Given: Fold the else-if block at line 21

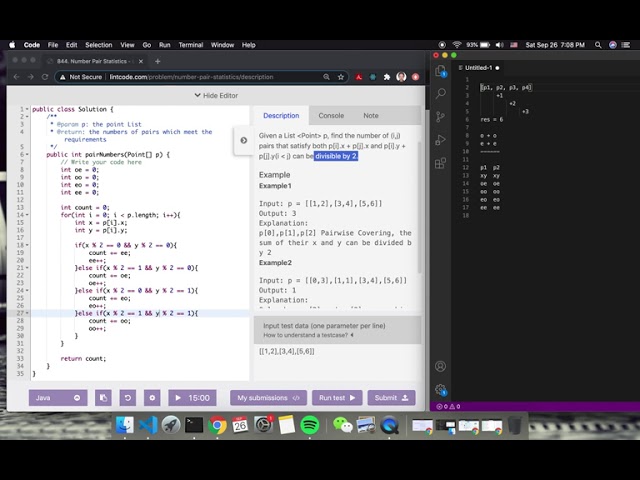Looking at the screenshot, I should (x=27, y=268).
